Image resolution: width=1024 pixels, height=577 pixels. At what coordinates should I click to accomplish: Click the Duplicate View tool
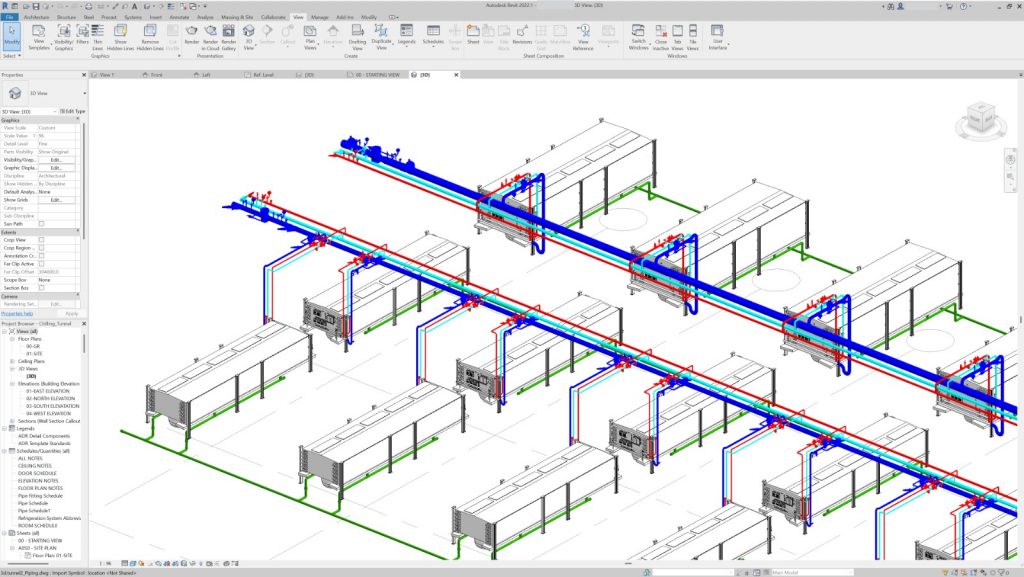click(x=381, y=37)
